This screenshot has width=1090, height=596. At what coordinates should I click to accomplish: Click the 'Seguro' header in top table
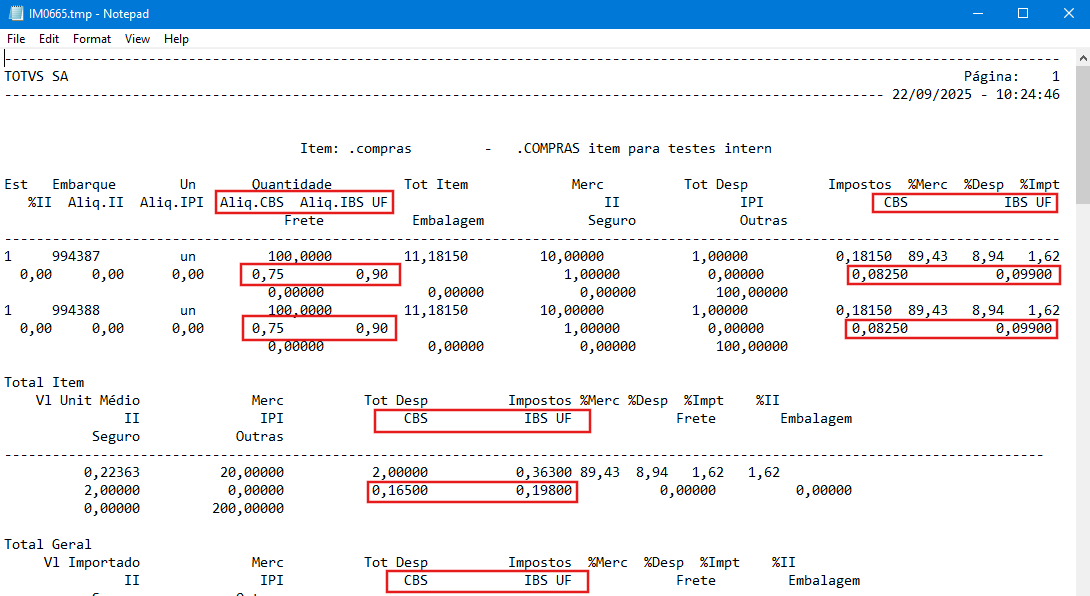612,220
